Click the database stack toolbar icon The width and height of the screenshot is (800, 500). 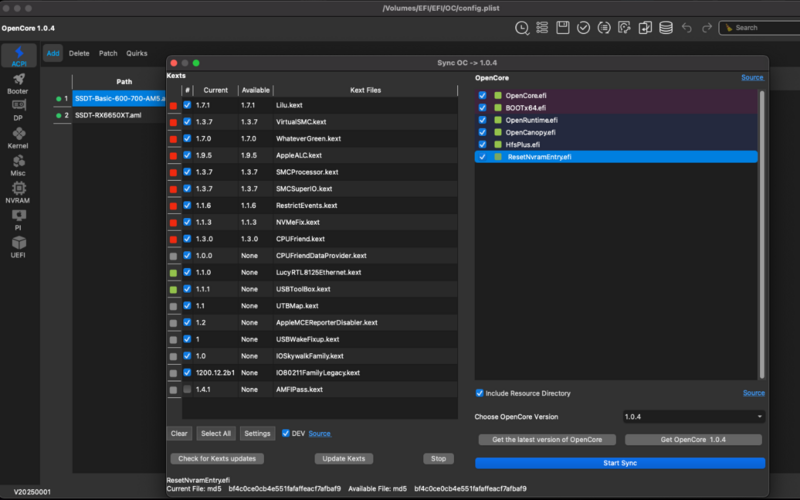click(x=666, y=27)
